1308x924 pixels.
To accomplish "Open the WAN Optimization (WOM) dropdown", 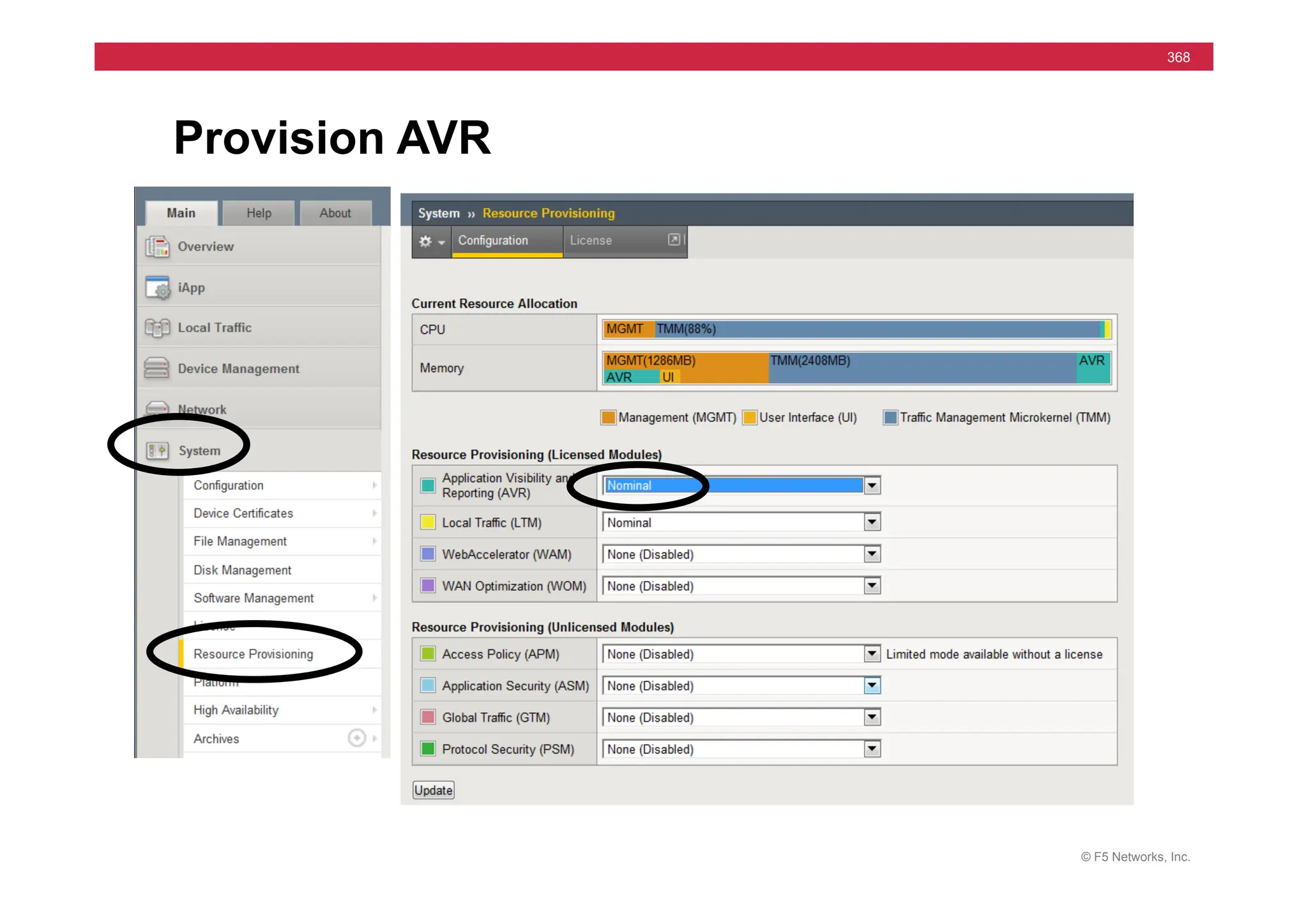I will pyautogui.click(x=742, y=586).
